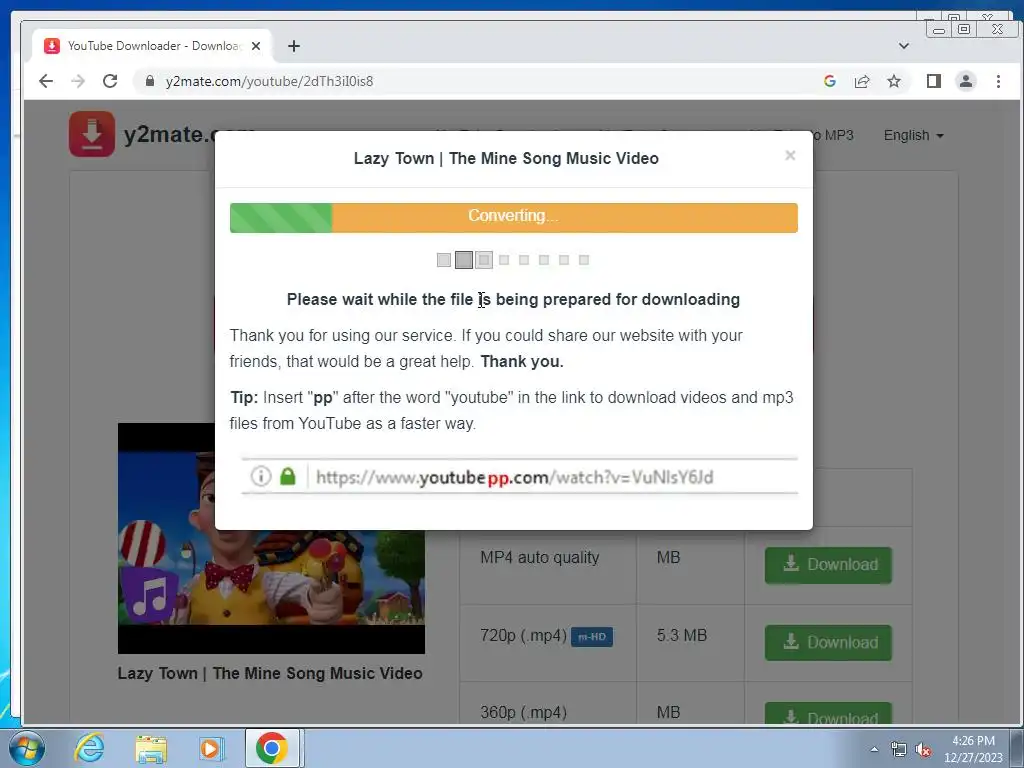Expand the tab search chevron
1024x768 pixels.
(904, 46)
